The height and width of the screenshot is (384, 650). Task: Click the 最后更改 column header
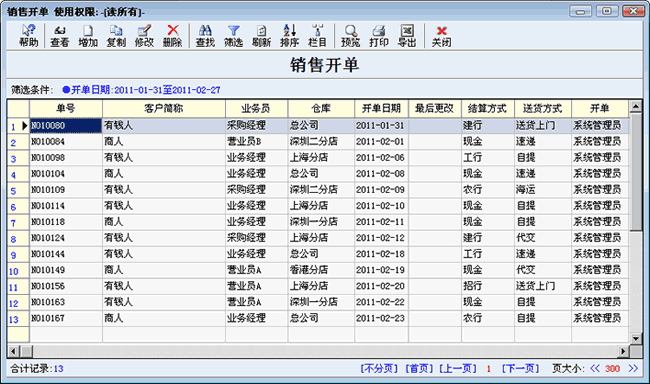pos(435,109)
